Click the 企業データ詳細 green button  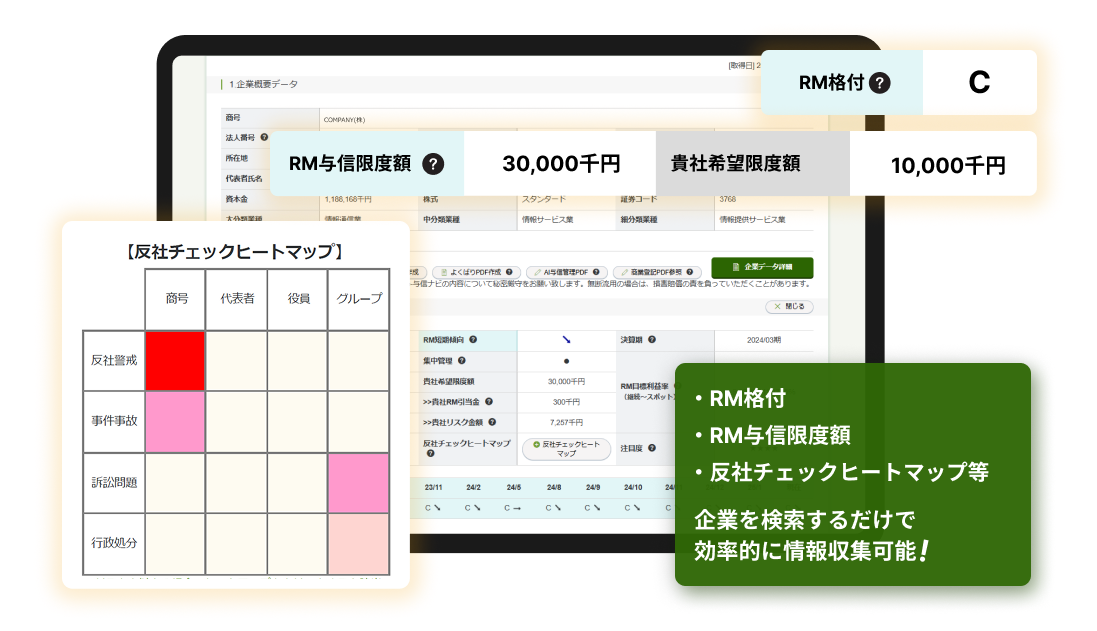tap(762, 268)
